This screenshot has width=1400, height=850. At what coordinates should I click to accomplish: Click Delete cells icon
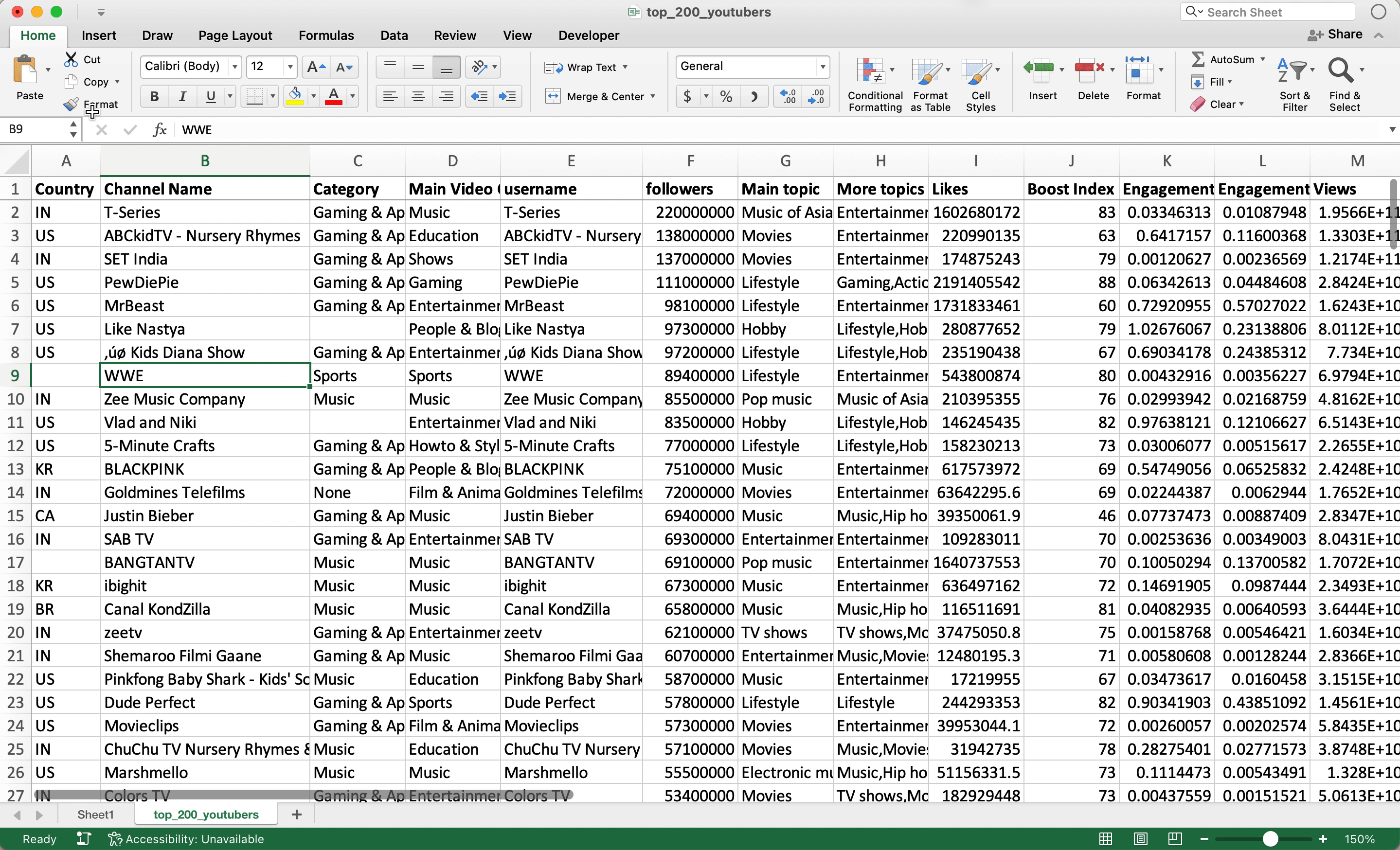pyautogui.click(x=1089, y=71)
